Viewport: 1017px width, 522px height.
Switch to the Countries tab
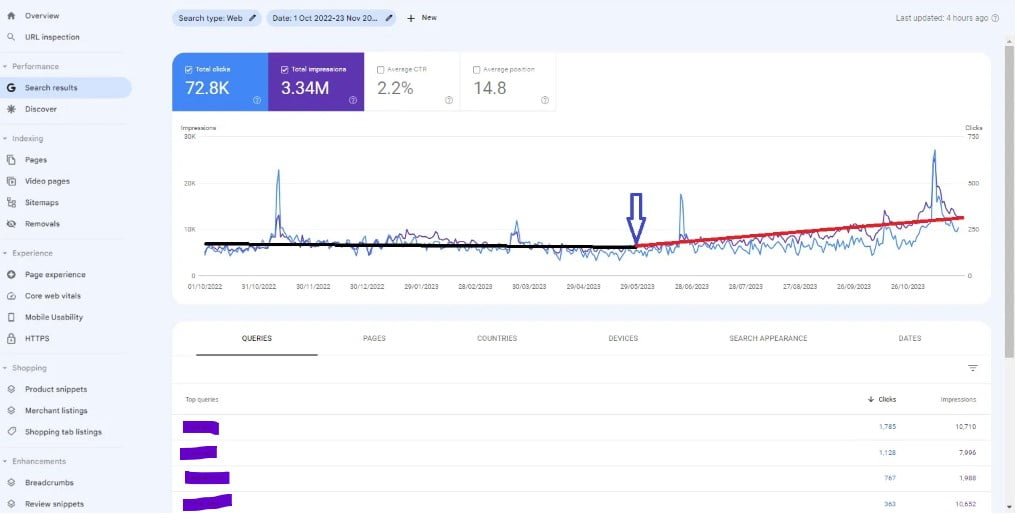[x=497, y=338]
